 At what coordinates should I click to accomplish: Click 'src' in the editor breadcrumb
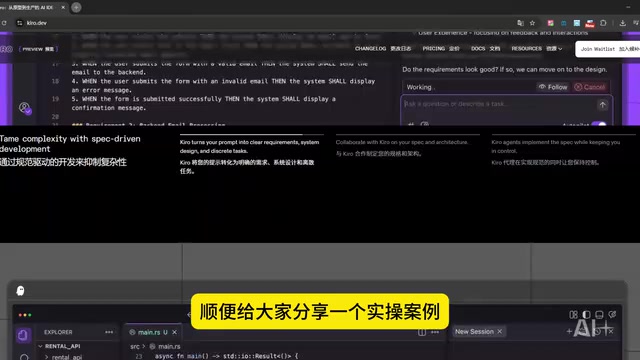(135, 346)
